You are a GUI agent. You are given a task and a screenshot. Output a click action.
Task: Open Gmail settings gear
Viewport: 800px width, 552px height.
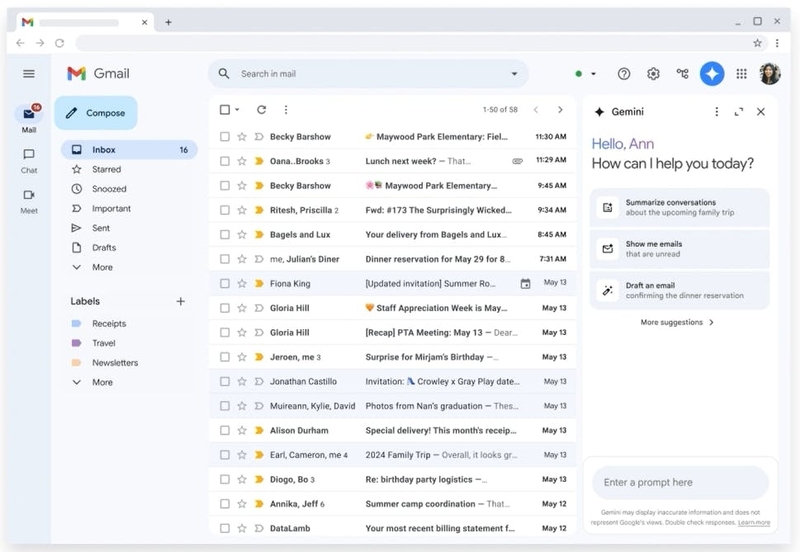click(653, 74)
